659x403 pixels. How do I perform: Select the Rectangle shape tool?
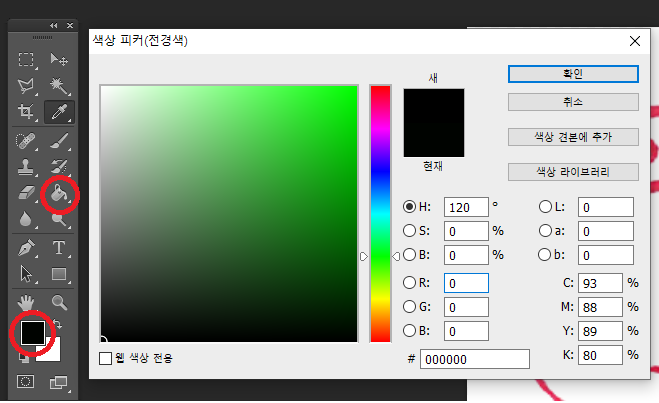pyautogui.click(x=59, y=274)
